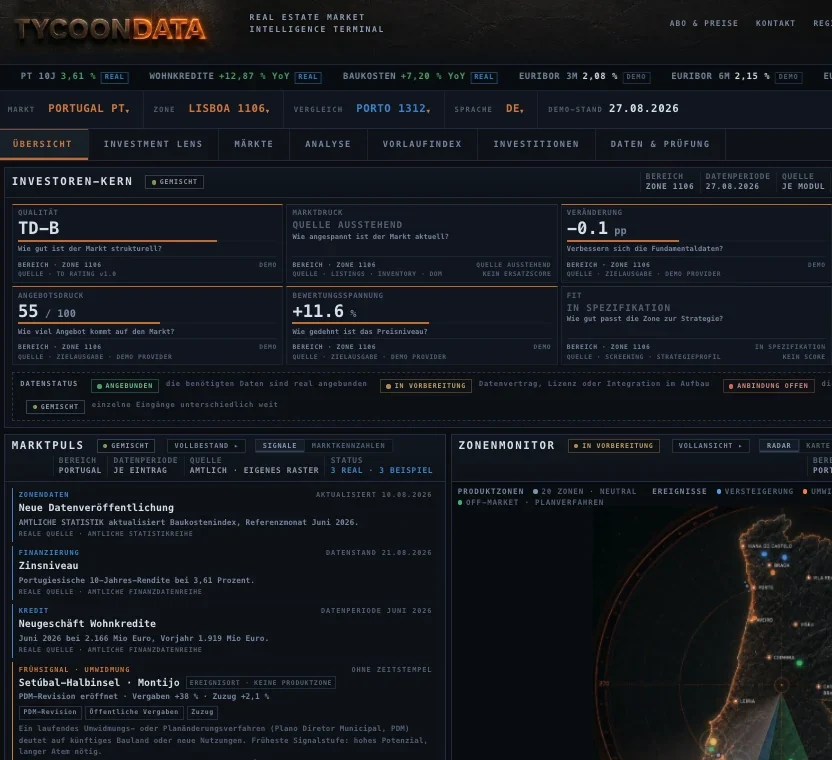The image size is (832, 760).
Task: Click the radar center crosshair circle
Action: pyautogui.click(x=782, y=685)
